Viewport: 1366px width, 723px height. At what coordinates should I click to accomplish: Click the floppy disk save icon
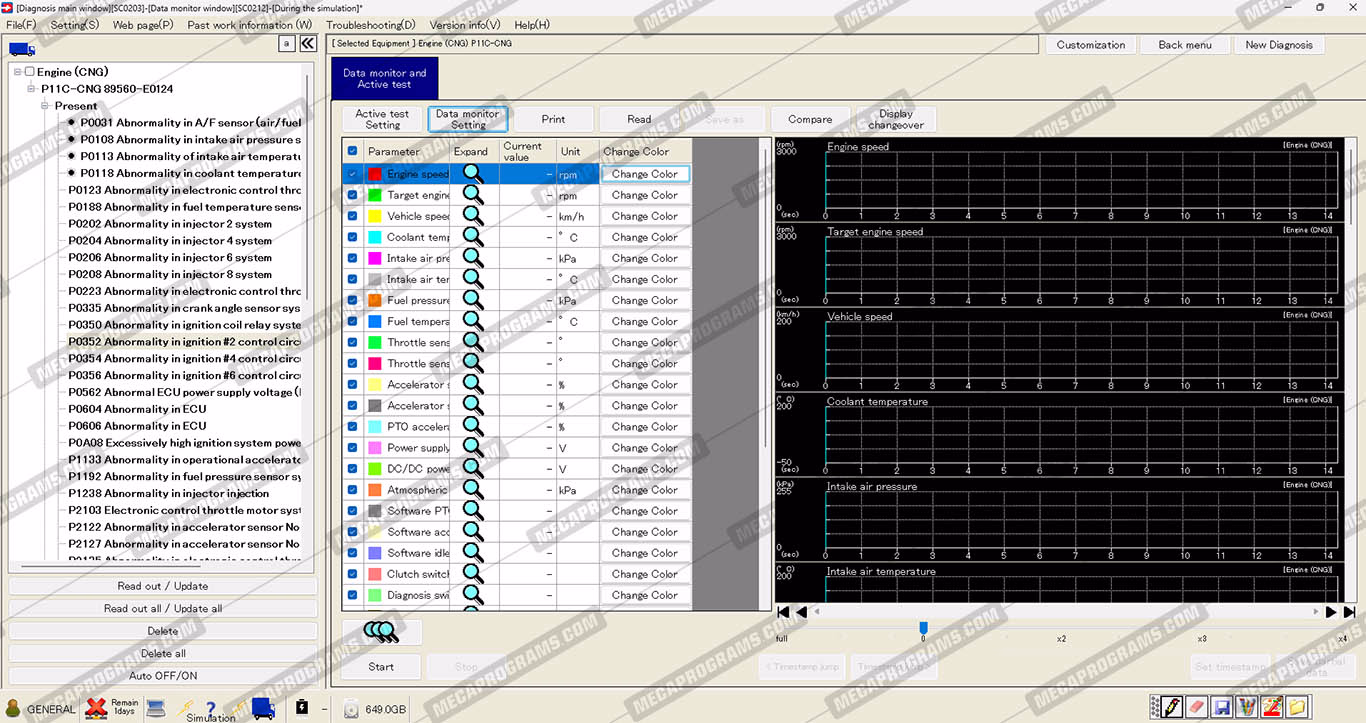pyautogui.click(x=1221, y=707)
